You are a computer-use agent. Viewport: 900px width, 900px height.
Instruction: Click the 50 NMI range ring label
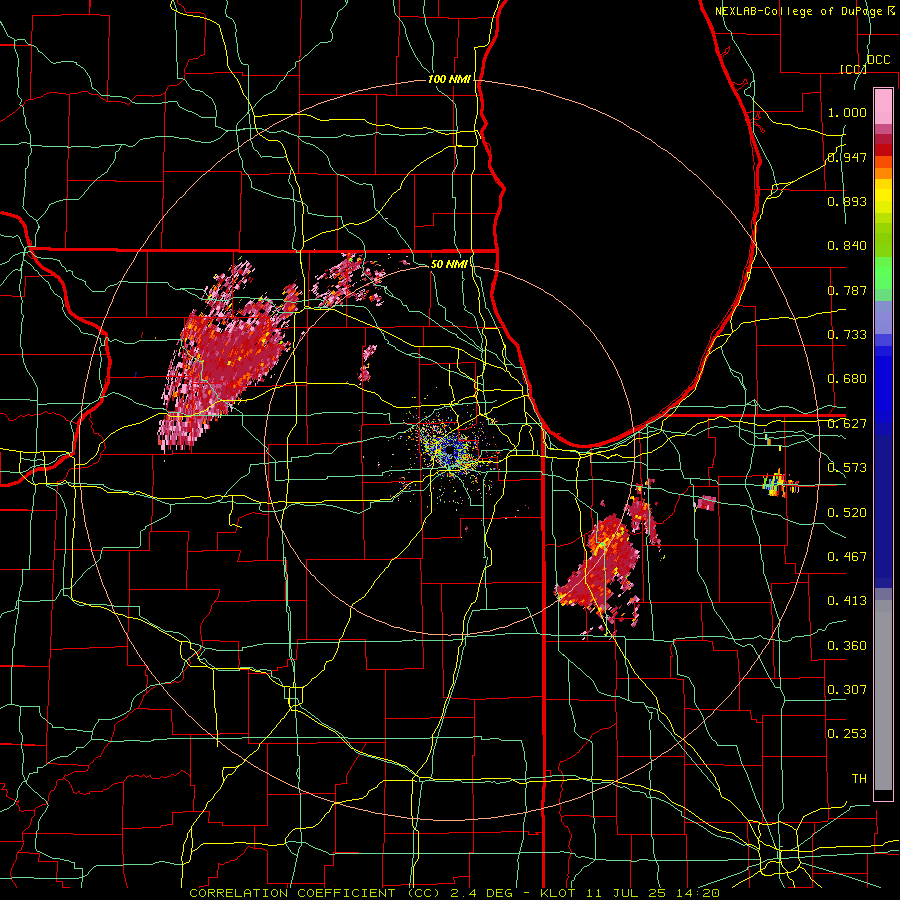click(x=449, y=264)
